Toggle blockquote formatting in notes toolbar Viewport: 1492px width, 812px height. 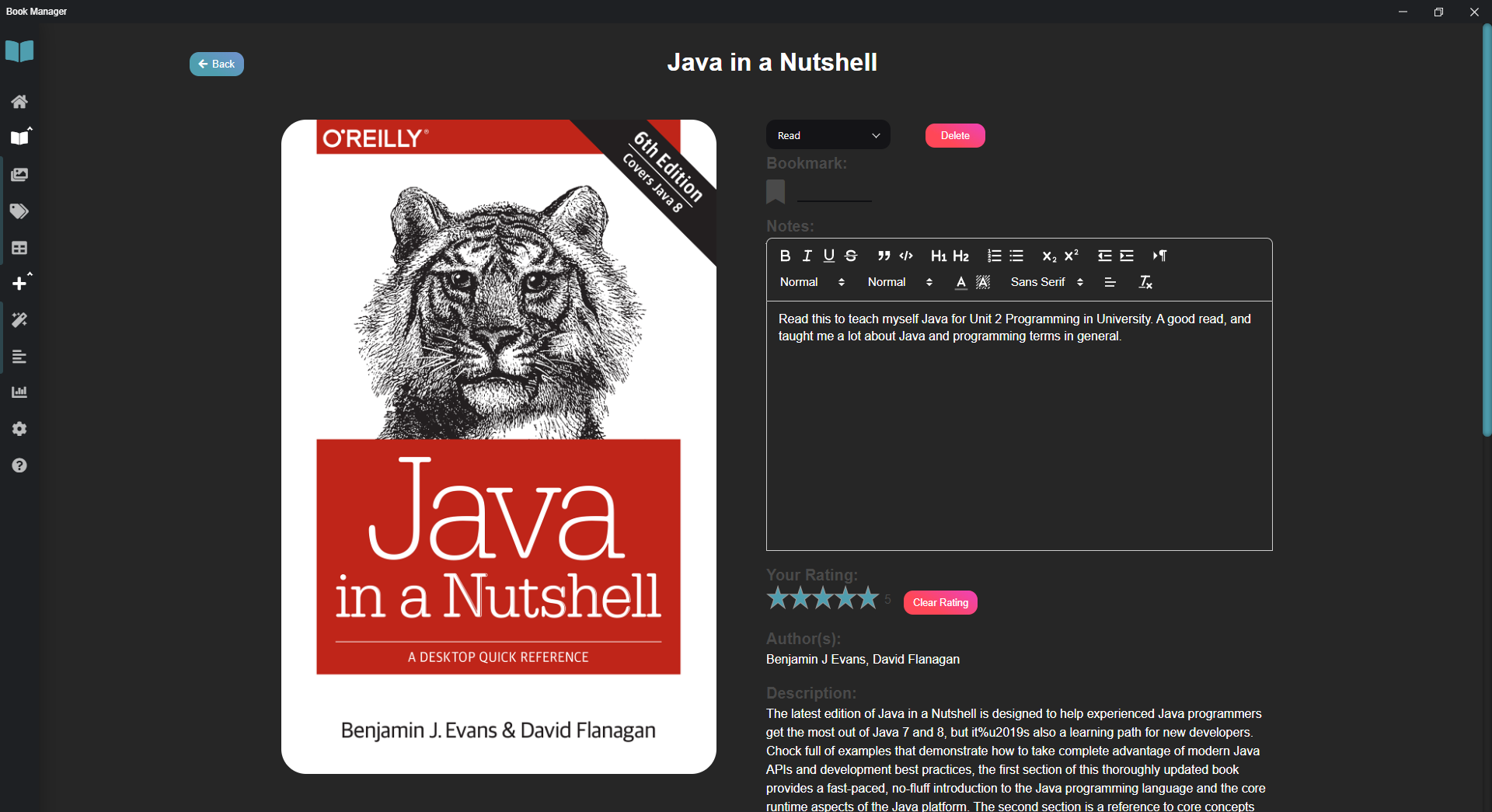(884, 256)
